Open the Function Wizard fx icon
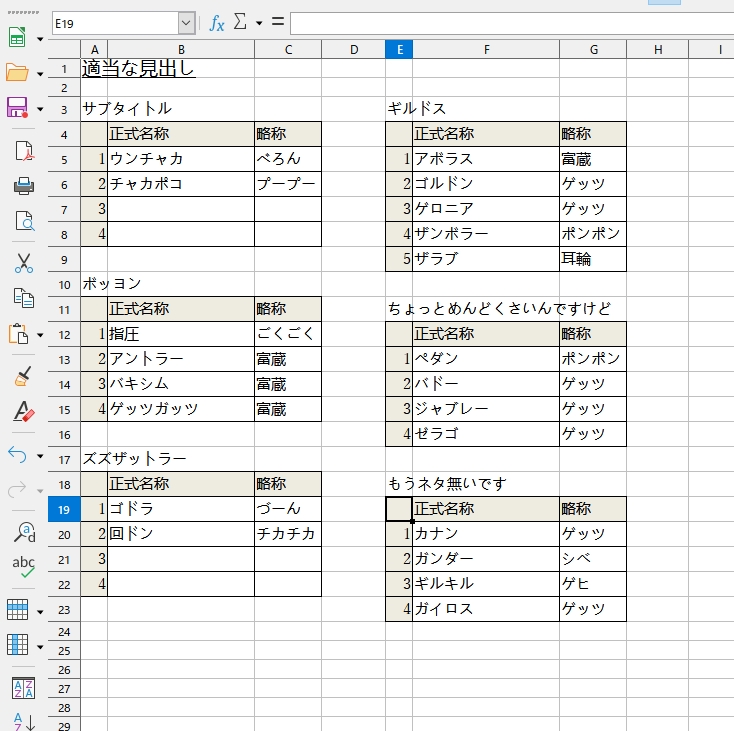This screenshot has width=734, height=731. [x=216, y=23]
